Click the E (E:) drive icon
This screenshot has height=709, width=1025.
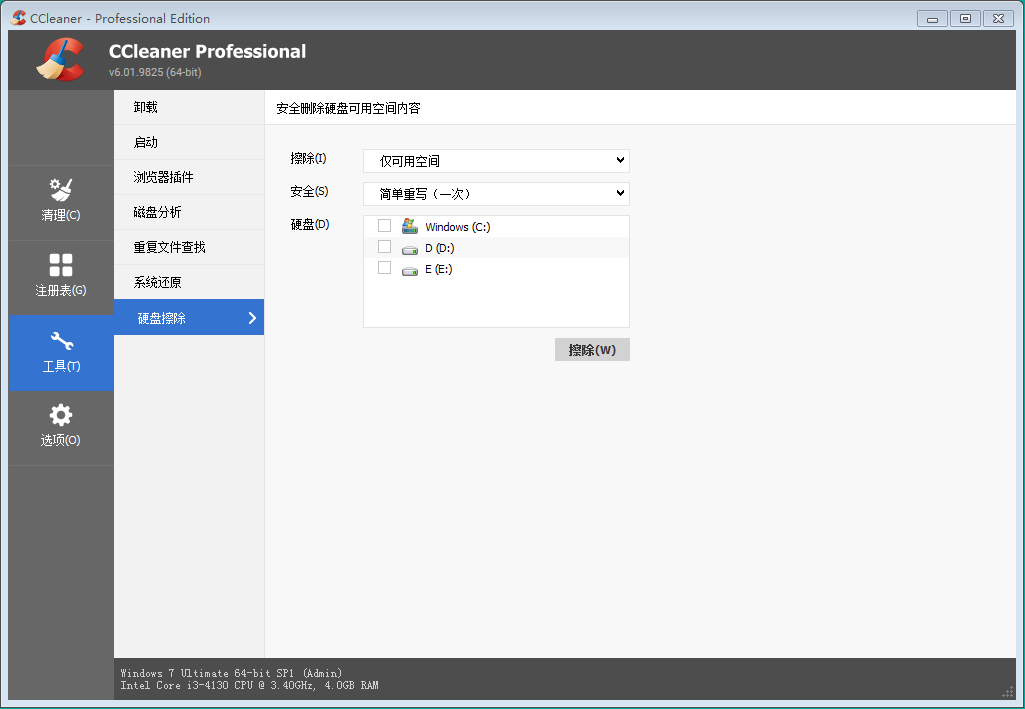click(409, 270)
